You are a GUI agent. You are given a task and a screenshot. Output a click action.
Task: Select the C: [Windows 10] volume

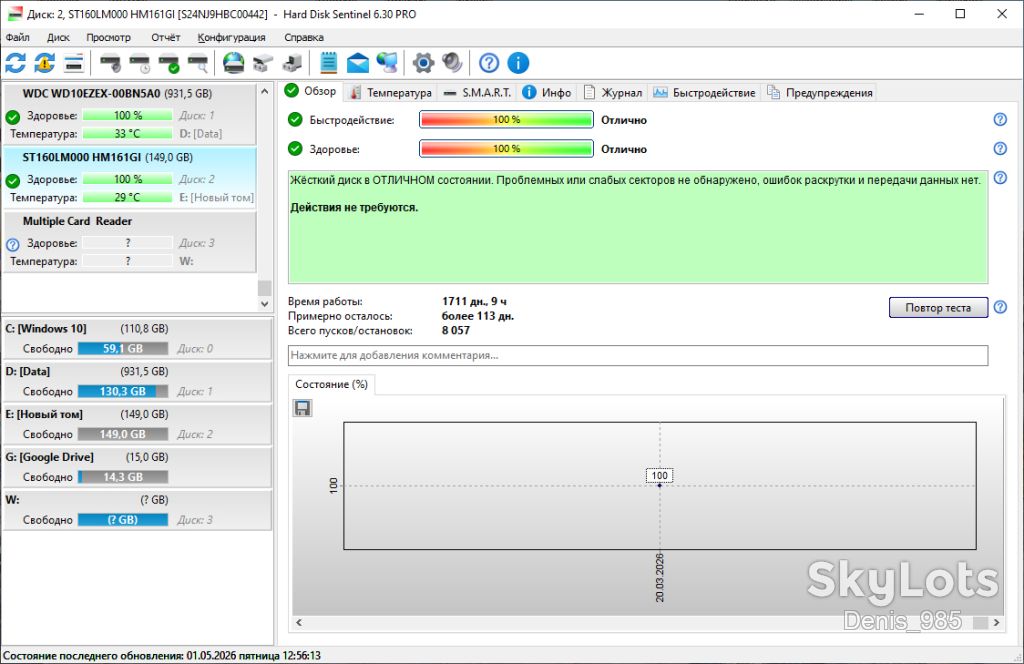(x=137, y=338)
